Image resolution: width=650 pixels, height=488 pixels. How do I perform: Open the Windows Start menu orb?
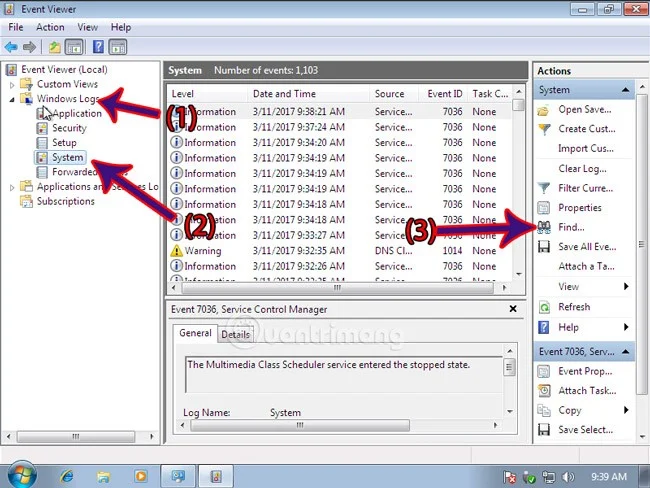click(x=19, y=475)
